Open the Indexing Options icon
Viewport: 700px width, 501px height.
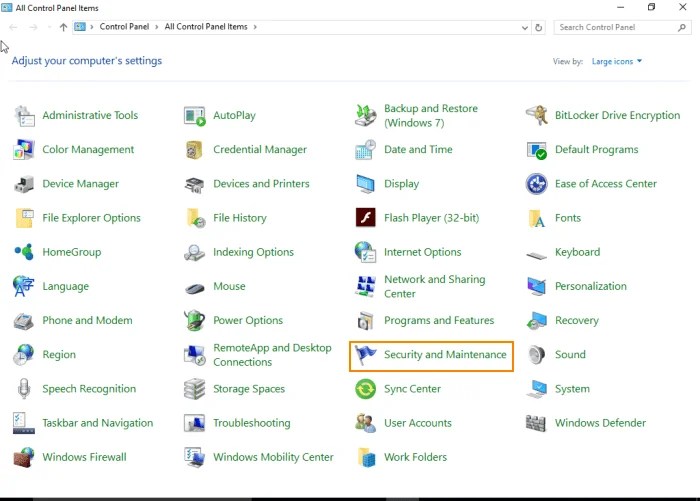195,252
